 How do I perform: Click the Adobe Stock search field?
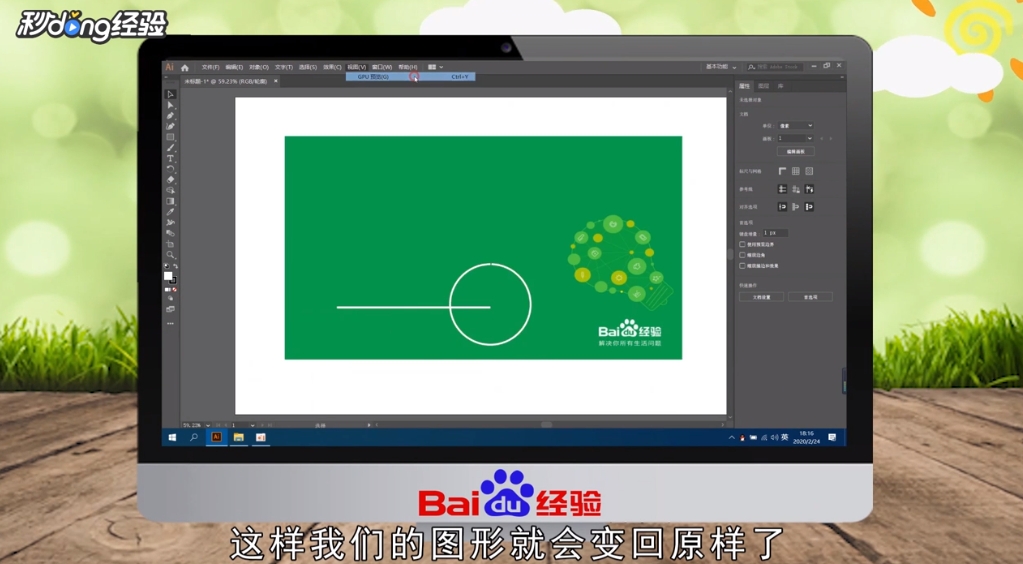click(x=775, y=67)
